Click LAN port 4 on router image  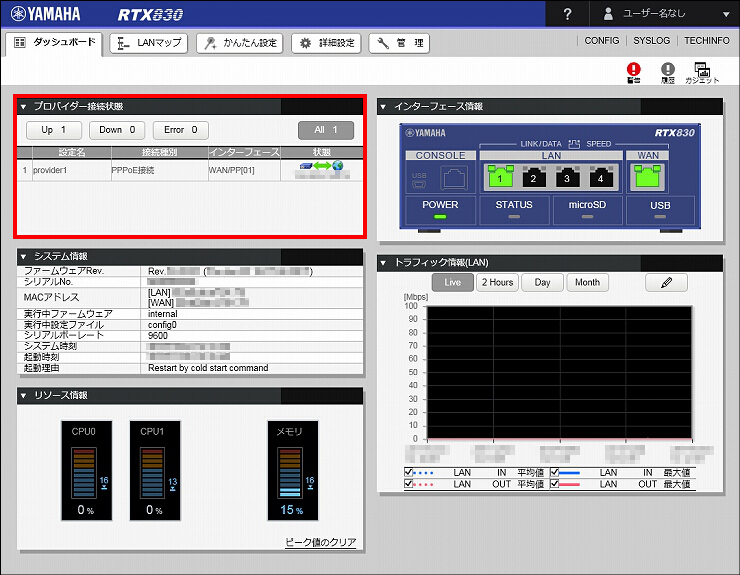pyautogui.click(x=601, y=177)
